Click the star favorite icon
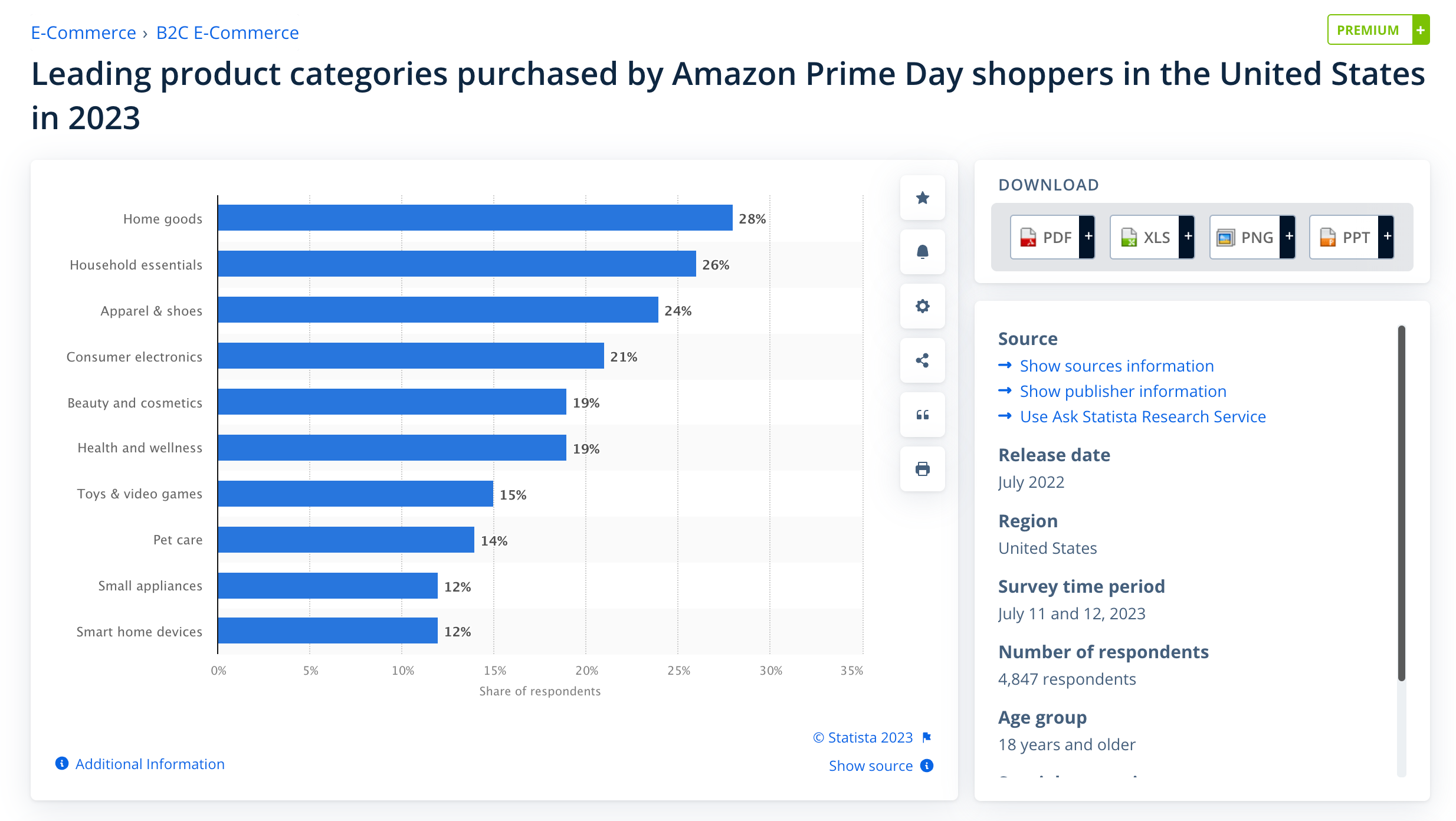 coord(923,198)
